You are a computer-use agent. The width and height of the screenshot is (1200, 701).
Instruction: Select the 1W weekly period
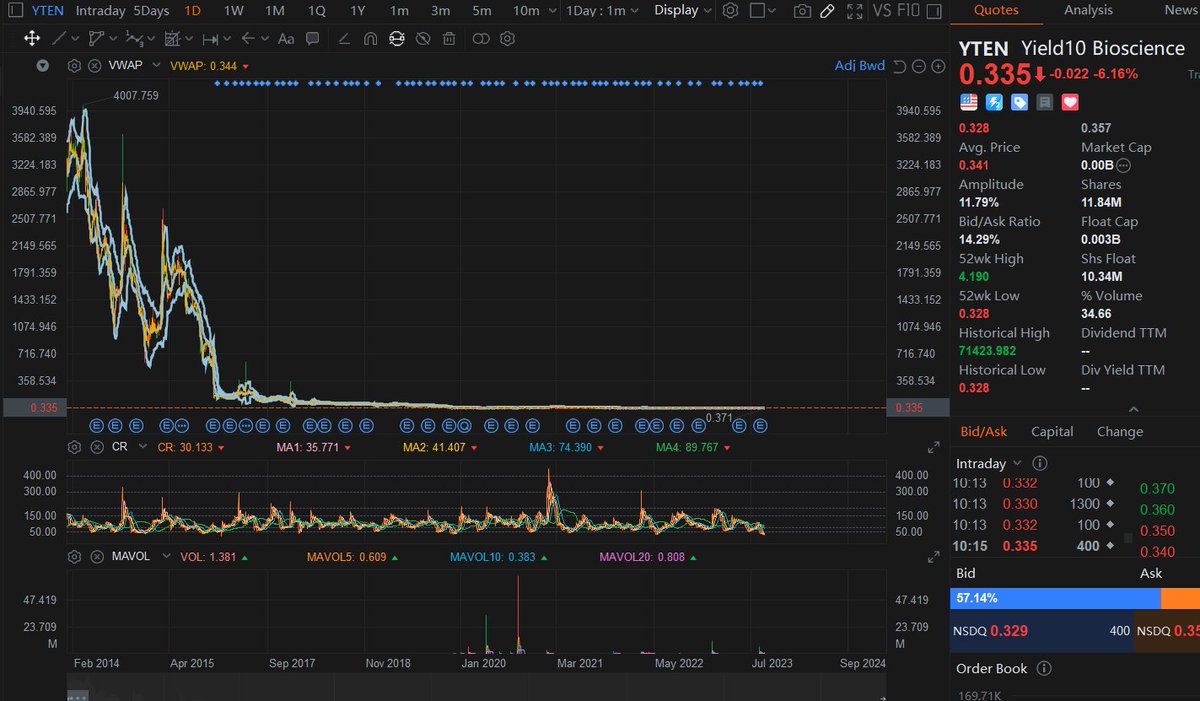click(233, 11)
